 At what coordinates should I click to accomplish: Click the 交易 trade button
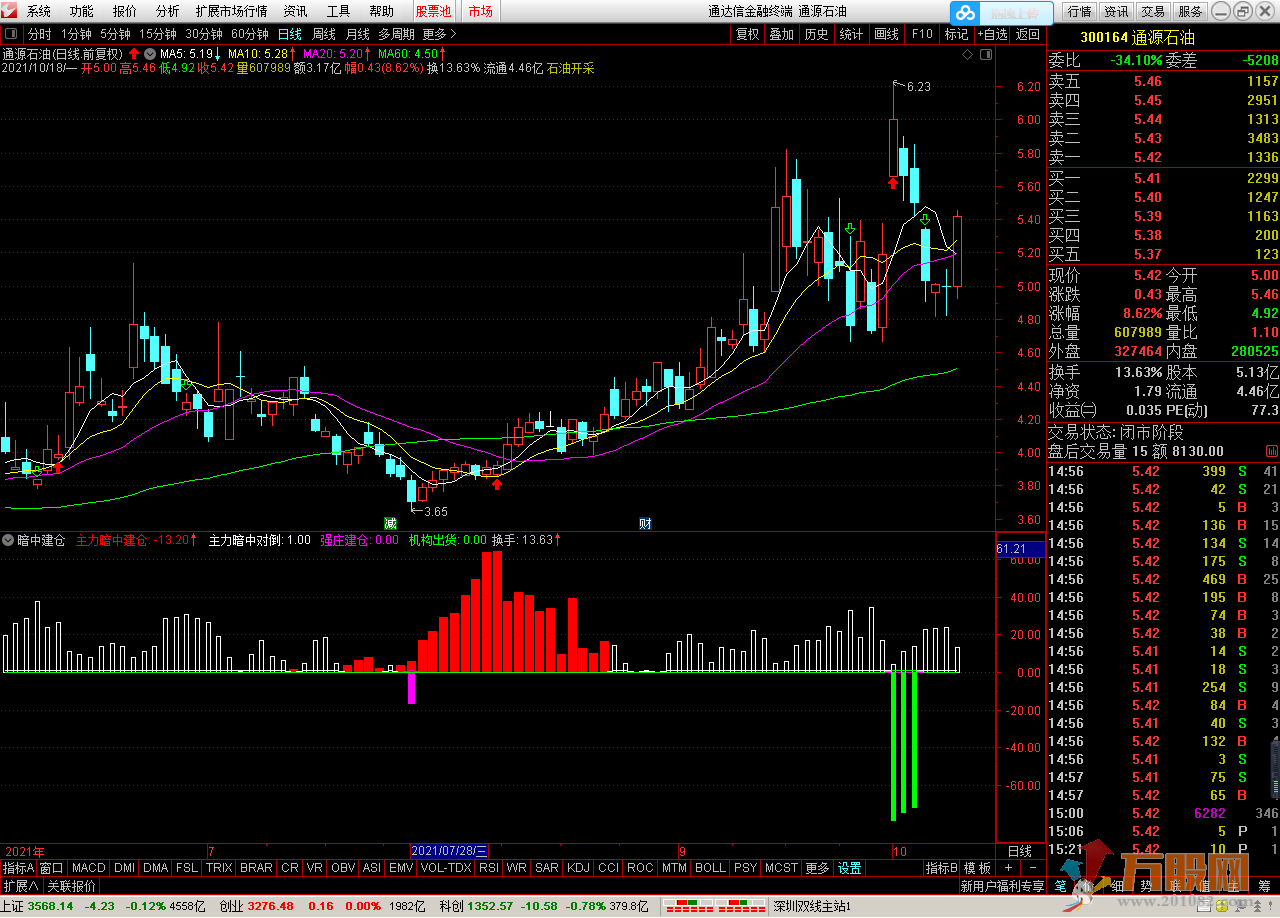click(x=1153, y=11)
